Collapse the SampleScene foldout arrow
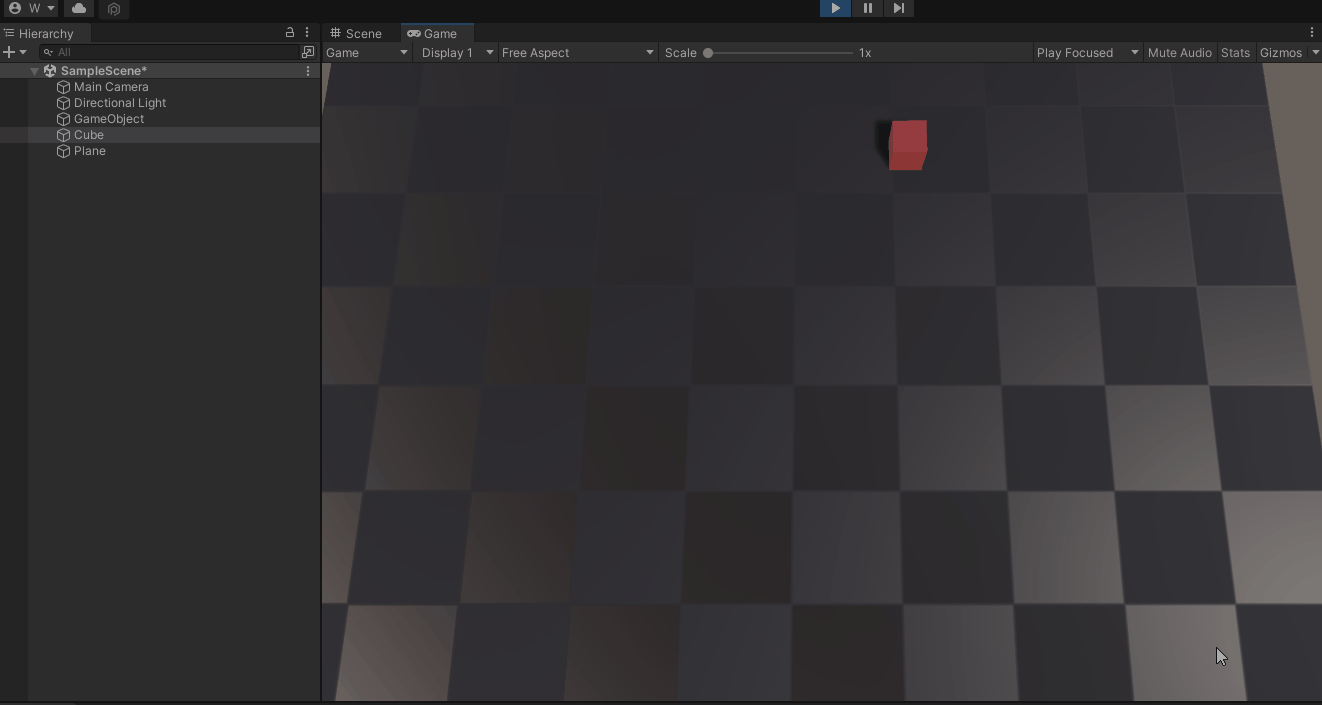Viewport: 1322px width, 705px height. 35,71
